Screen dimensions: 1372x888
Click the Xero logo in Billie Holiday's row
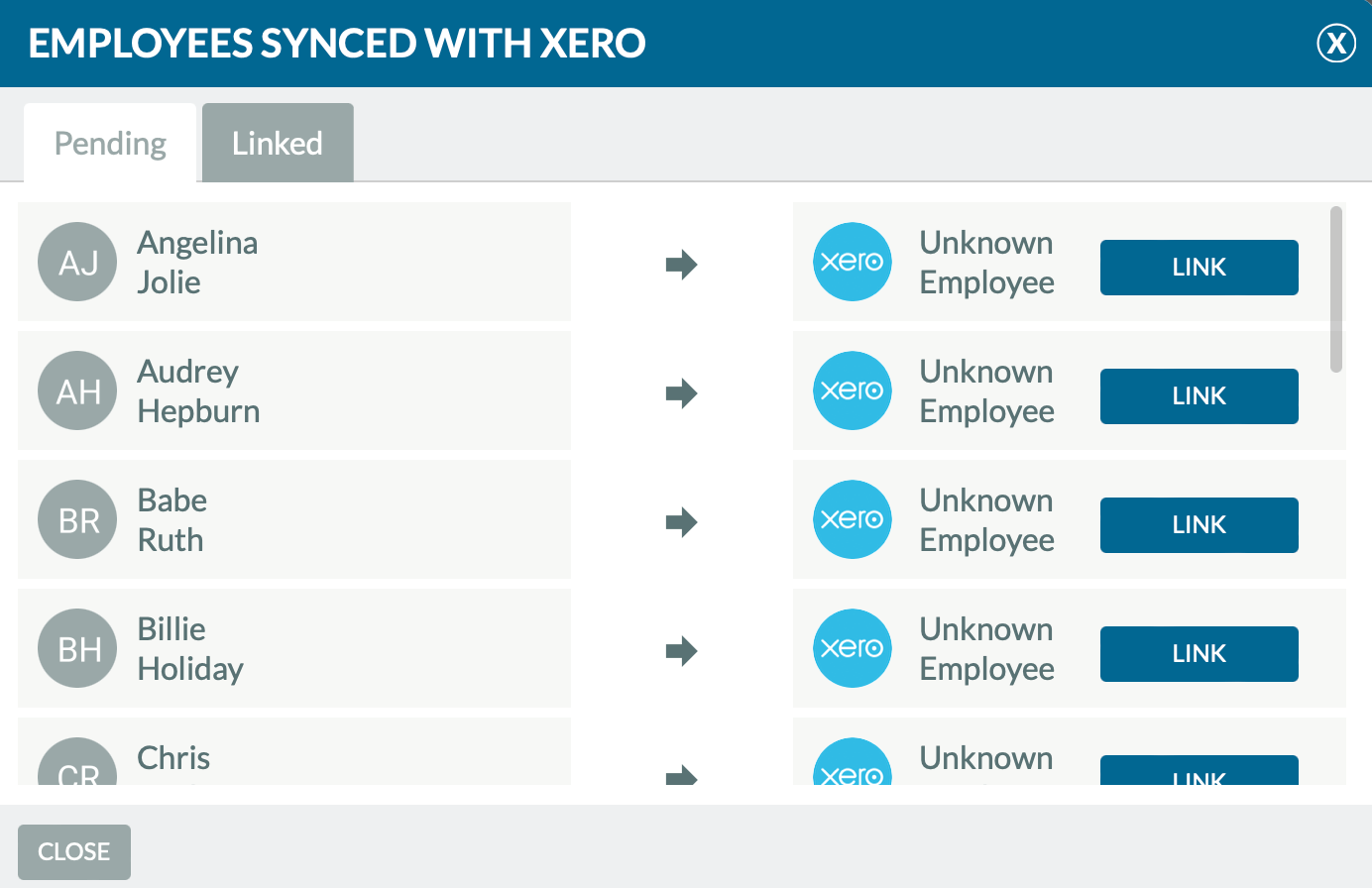pyautogui.click(x=853, y=648)
